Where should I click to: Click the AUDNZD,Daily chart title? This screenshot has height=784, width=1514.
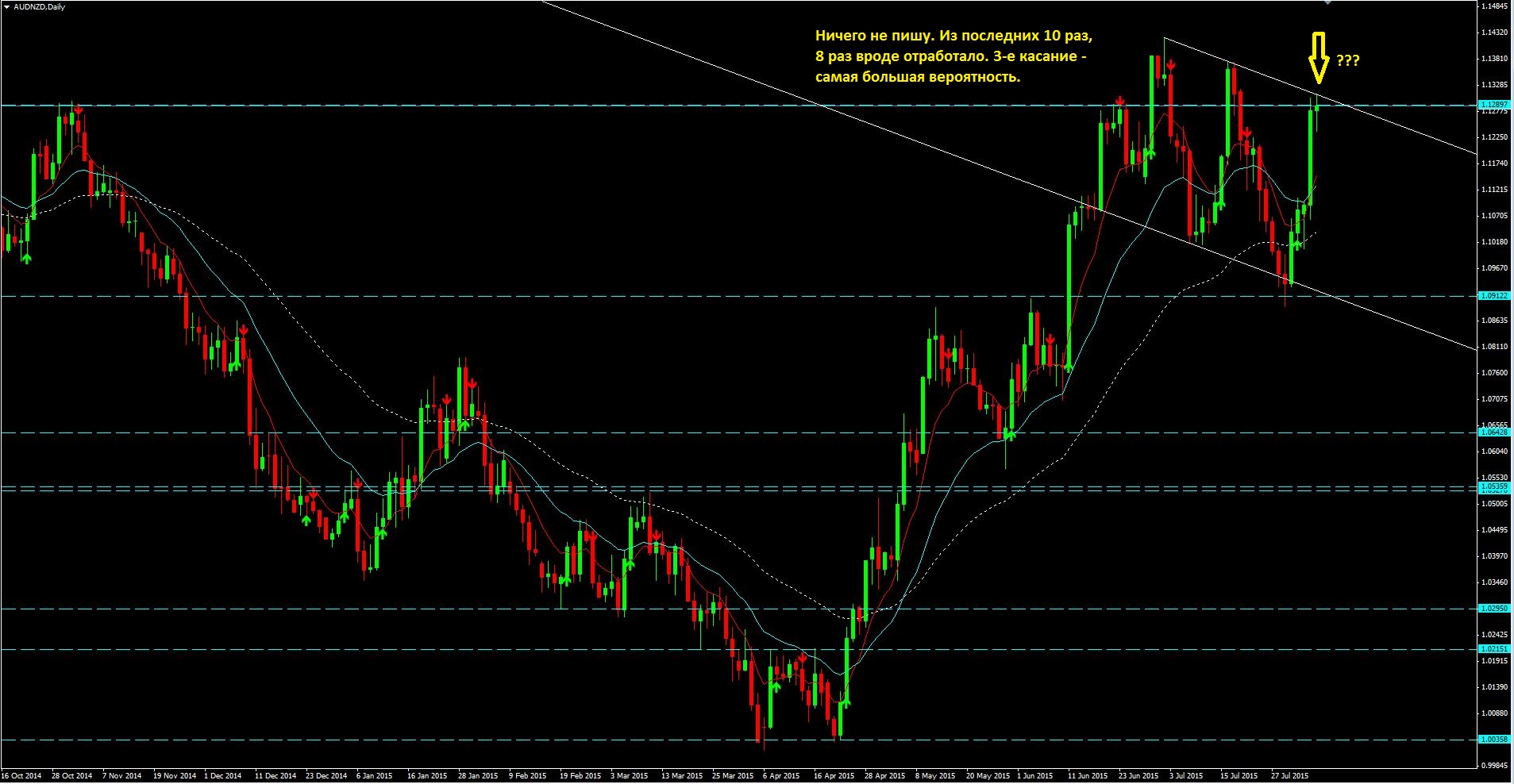[40, 6]
